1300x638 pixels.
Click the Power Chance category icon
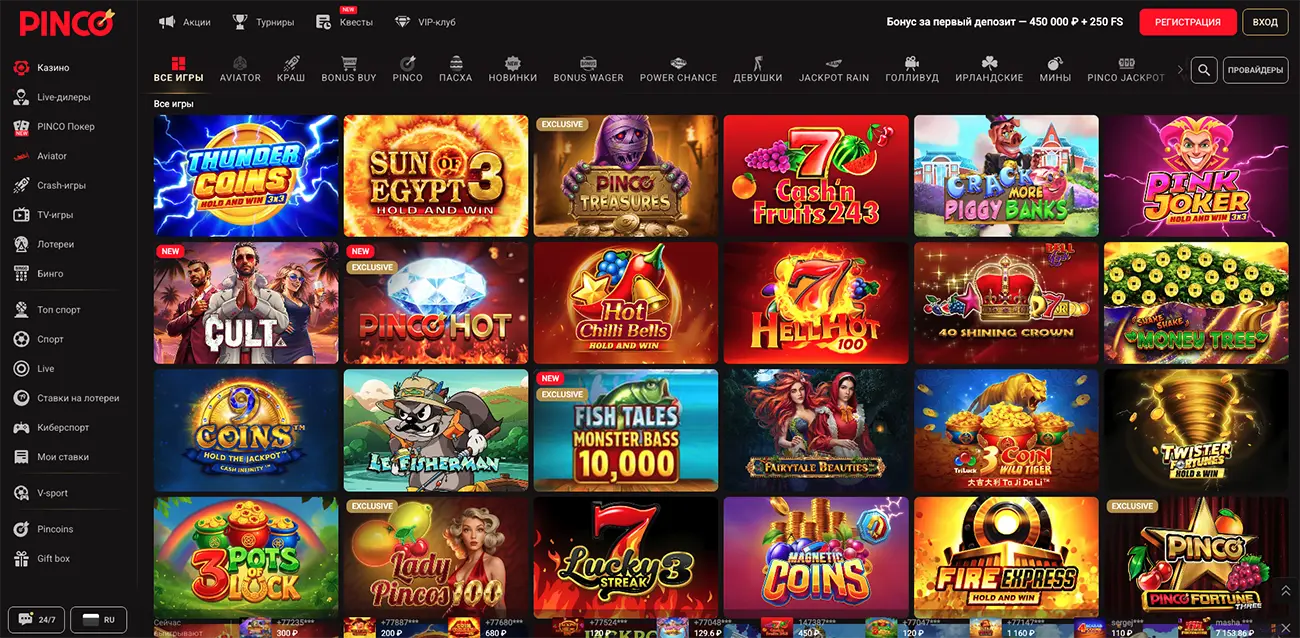pos(678,62)
